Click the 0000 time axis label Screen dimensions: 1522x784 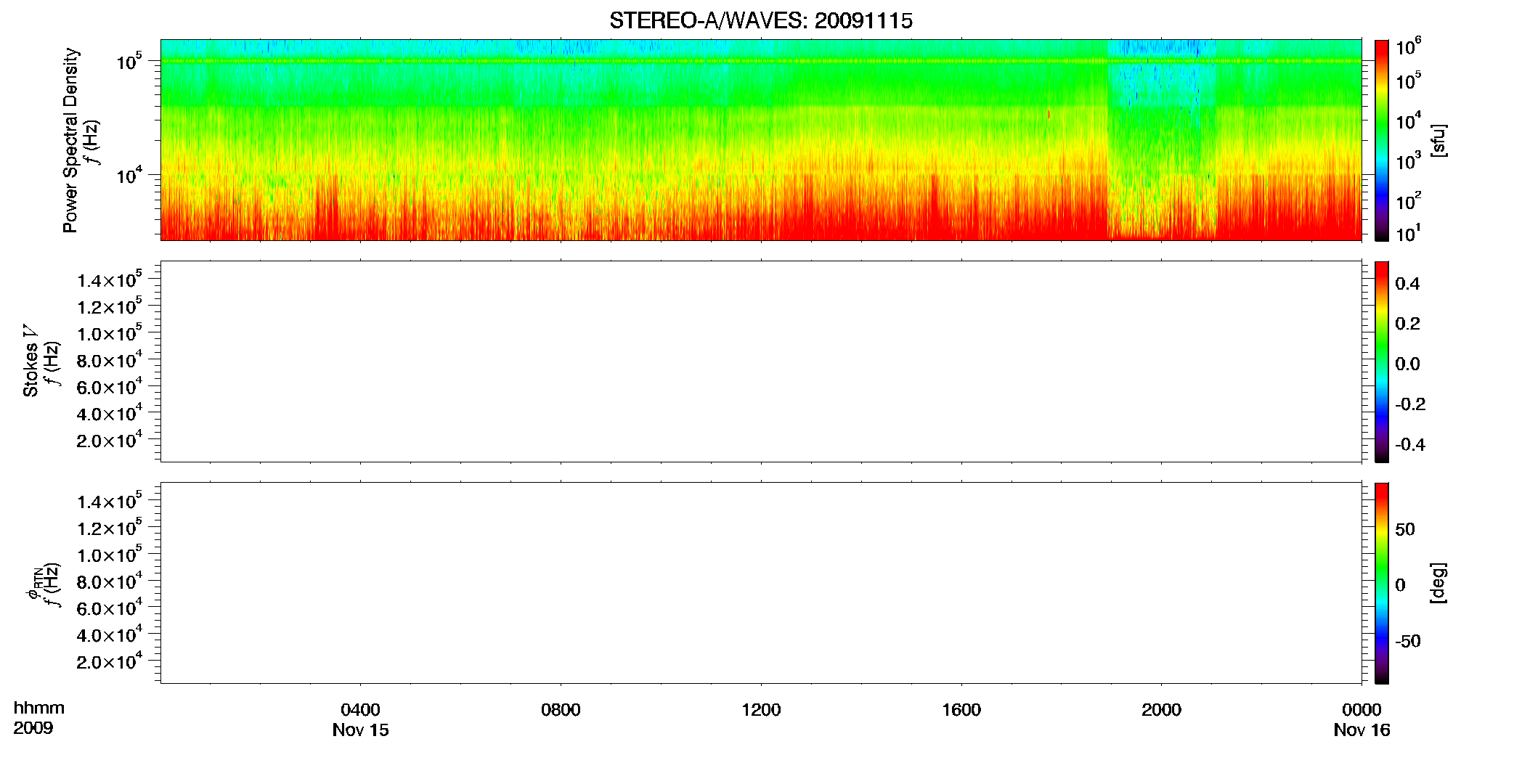[1362, 710]
